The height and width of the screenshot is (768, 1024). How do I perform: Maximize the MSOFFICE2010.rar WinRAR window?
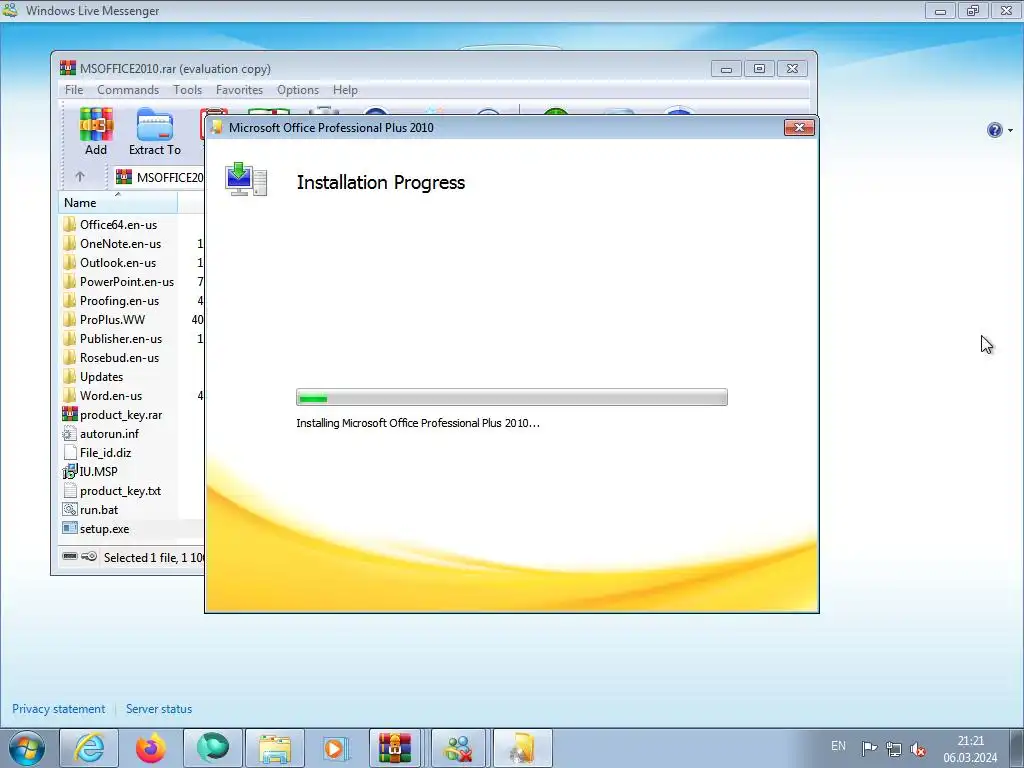[x=760, y=69]
